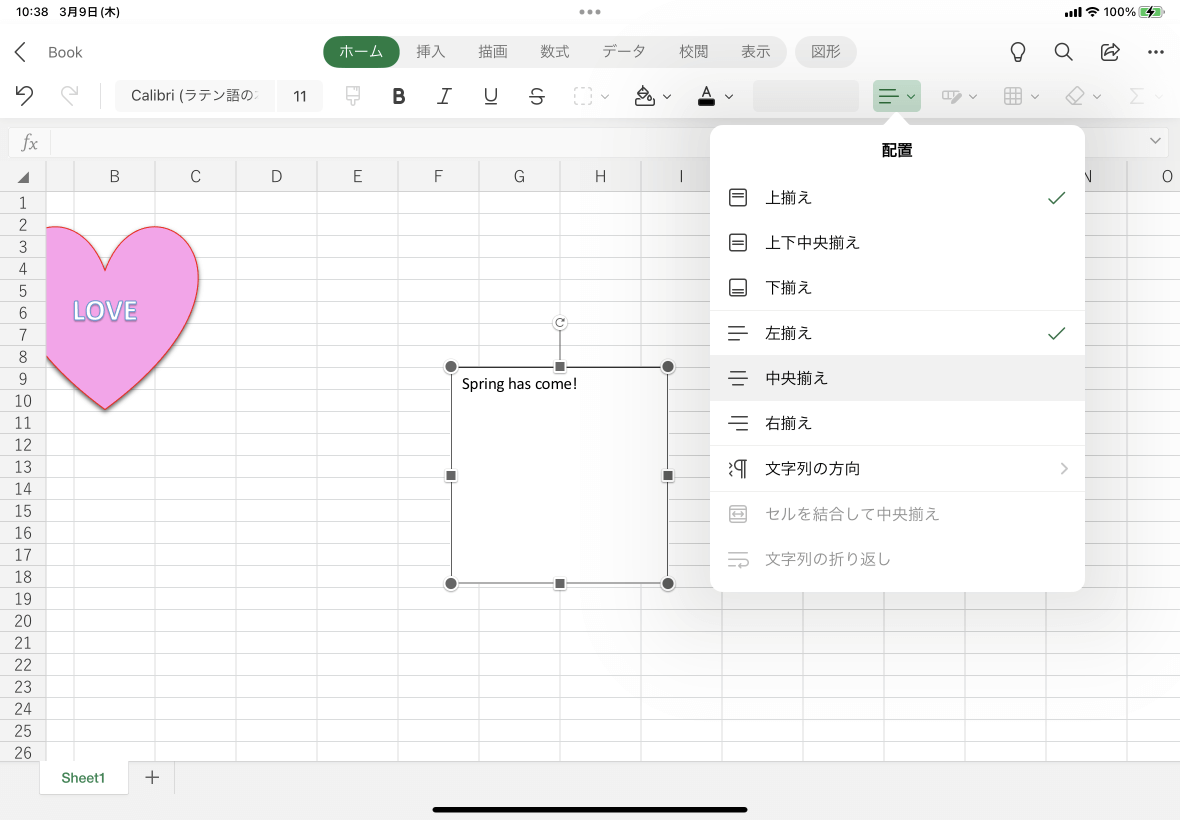Open the three-dot more options menu
This screenshot has width=1180, height=820.
(1156, 52)
